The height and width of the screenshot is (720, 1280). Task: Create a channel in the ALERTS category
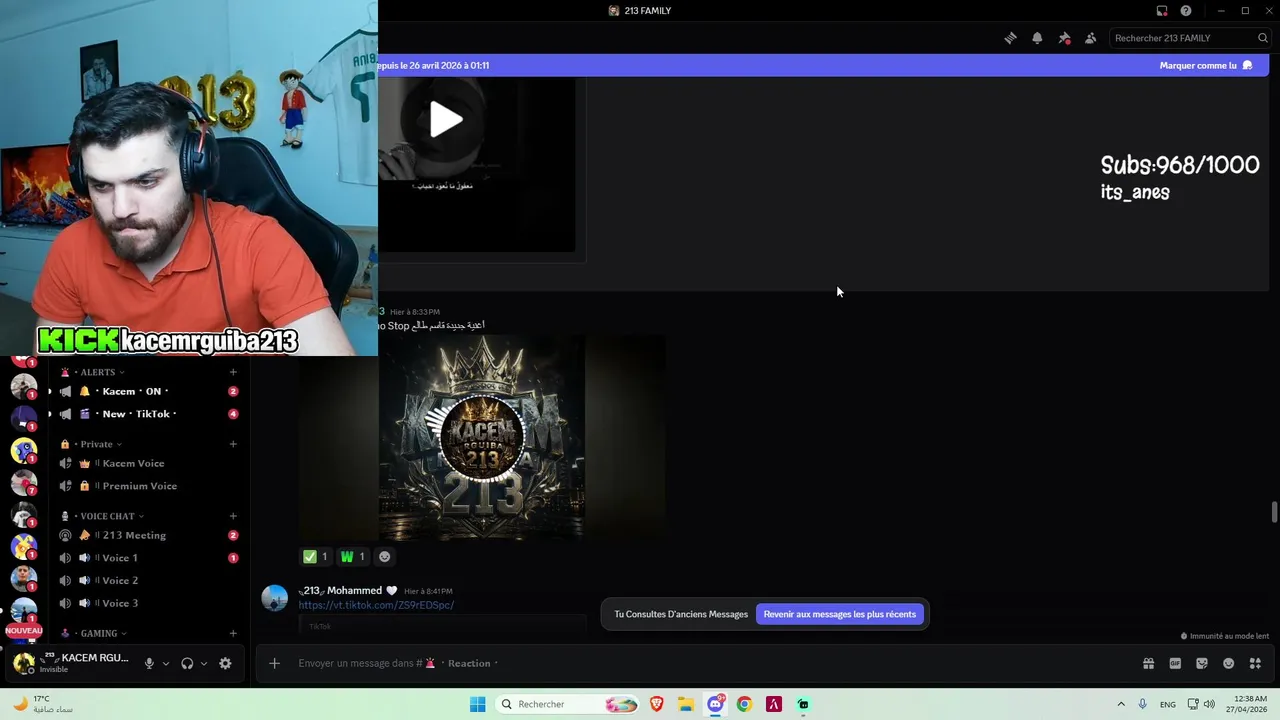tap(233, 372)
